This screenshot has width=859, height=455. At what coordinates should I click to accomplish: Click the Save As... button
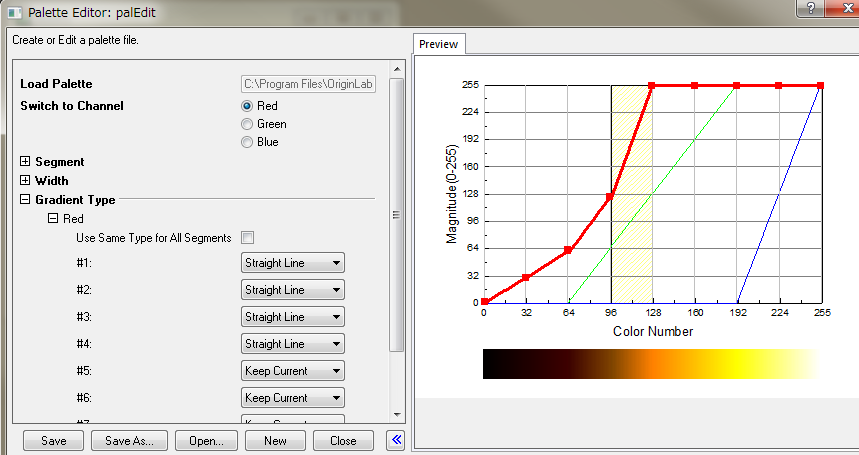pos(129,441)
